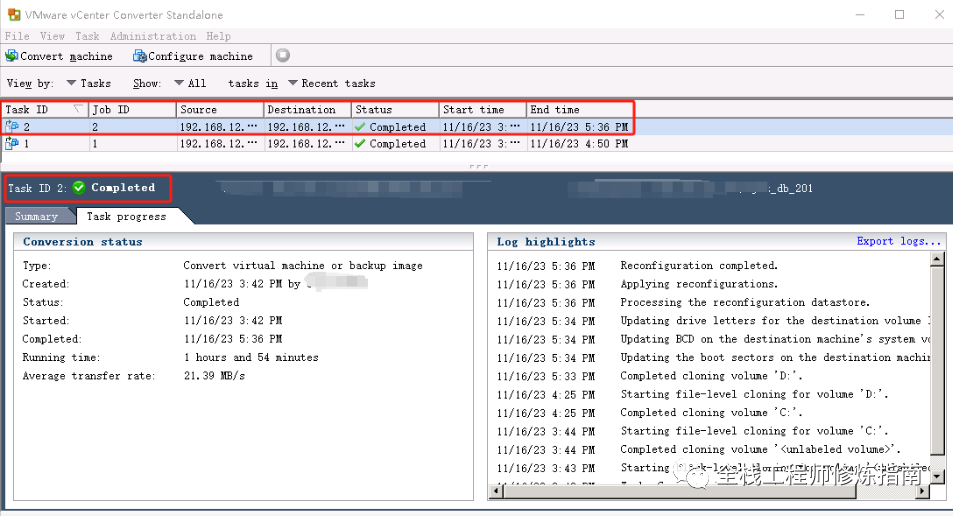Viewport: 953px width, 516px height.
Task: Click the 'Processing the reconfiguration datastore.' log entry
Action: (x=745, y=302)
